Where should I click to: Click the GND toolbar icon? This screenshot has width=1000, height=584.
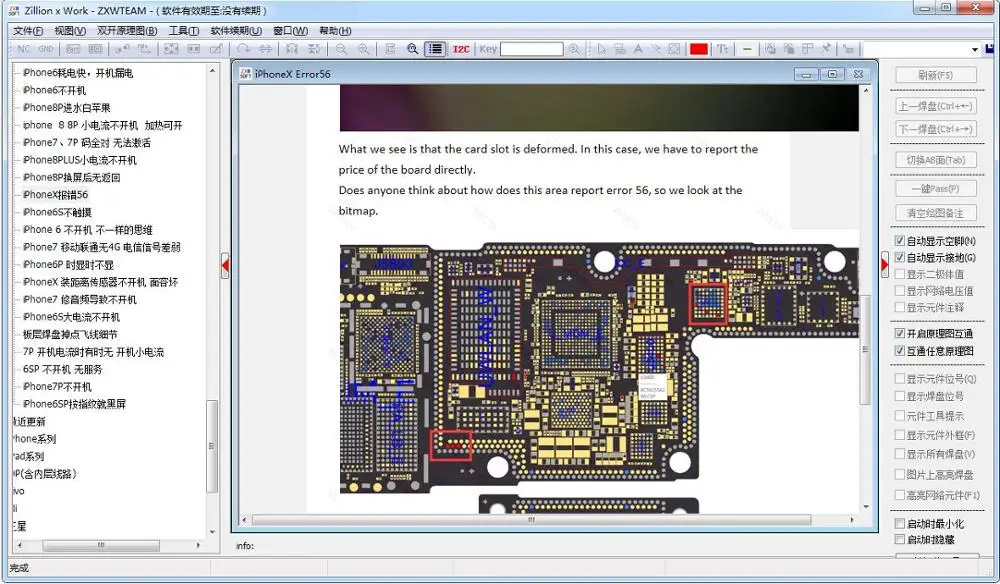click(x=46, y=49)
